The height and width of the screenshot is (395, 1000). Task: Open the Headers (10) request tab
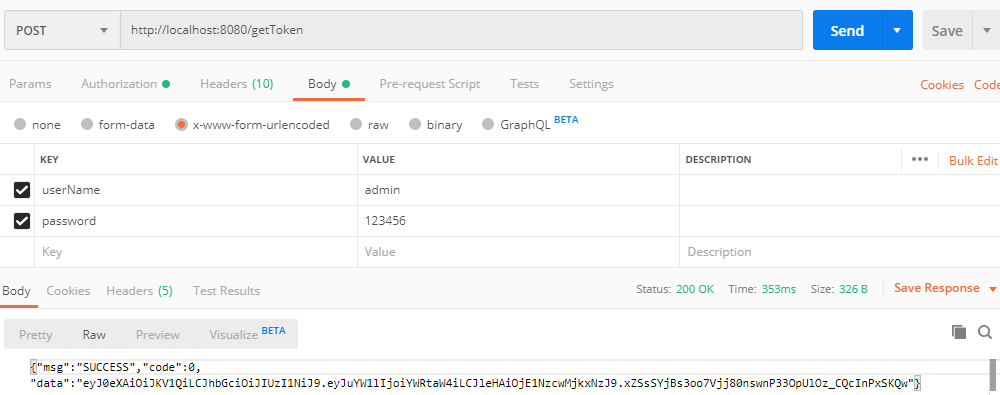[237, 84]
